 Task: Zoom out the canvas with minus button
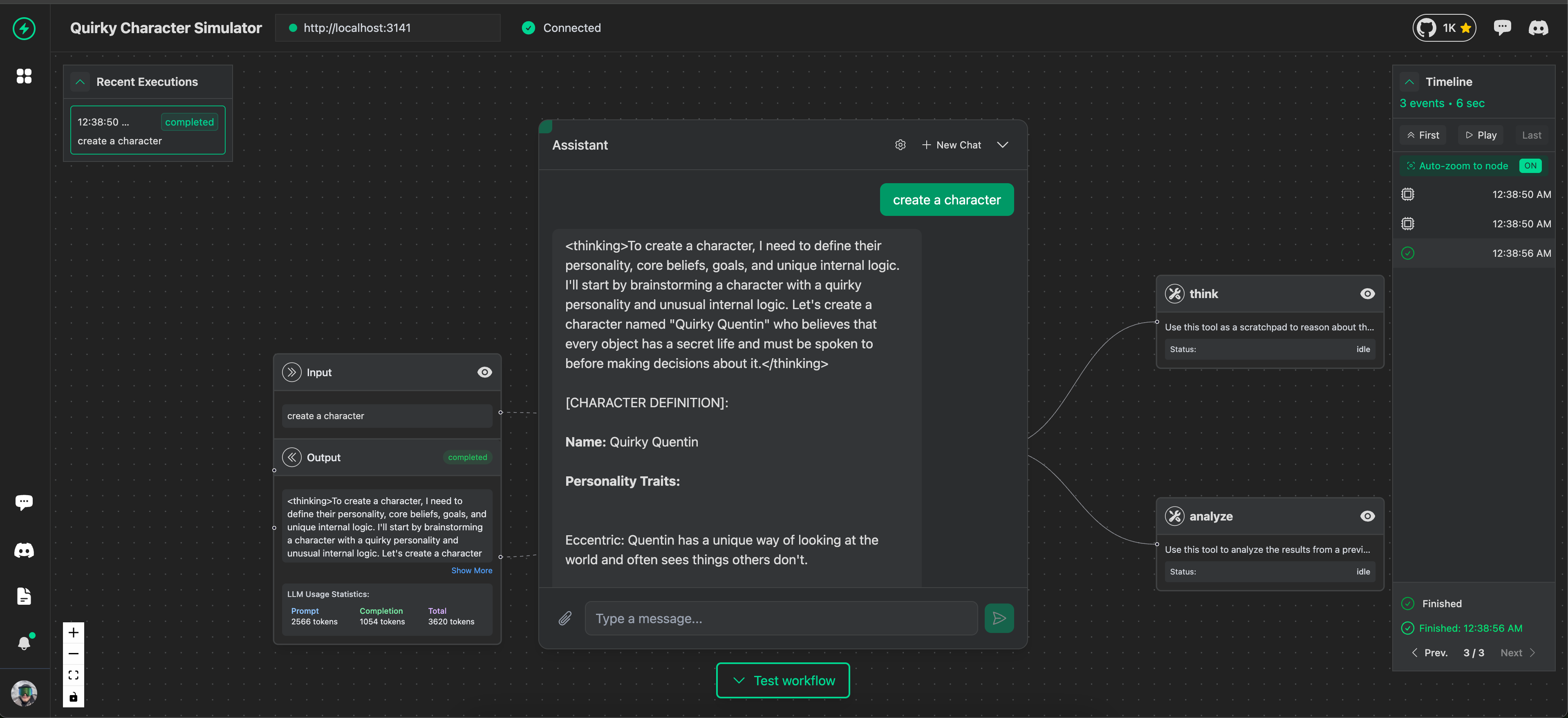(x=73, y=653)
